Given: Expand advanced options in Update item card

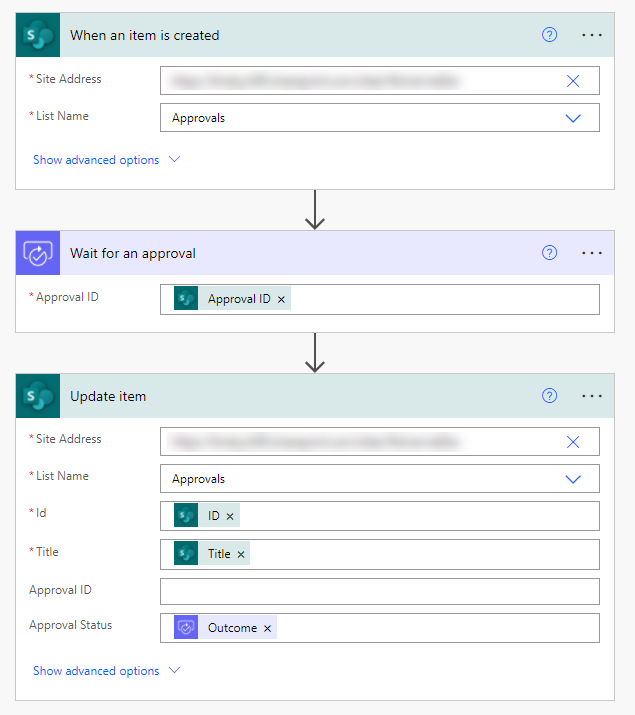Looking at the screenshot, I should tap(106, 671).
